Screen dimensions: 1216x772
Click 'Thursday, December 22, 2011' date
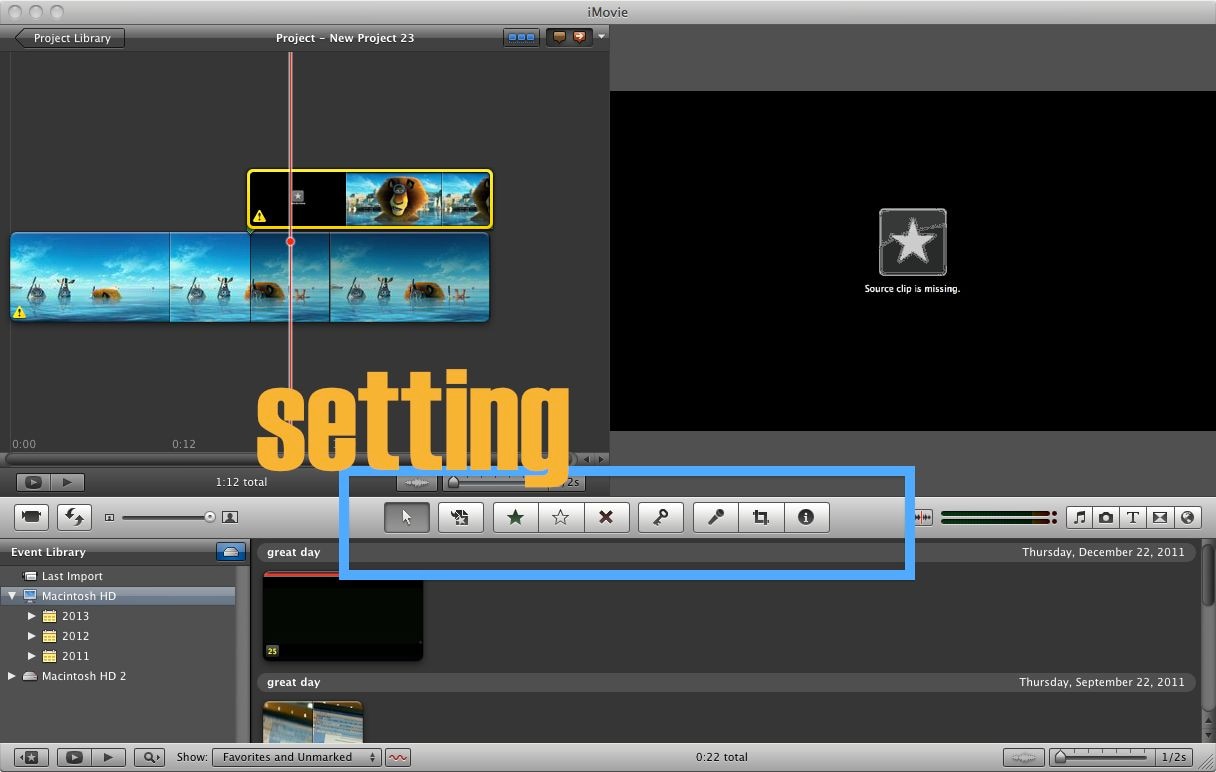tap(1103, 552)
